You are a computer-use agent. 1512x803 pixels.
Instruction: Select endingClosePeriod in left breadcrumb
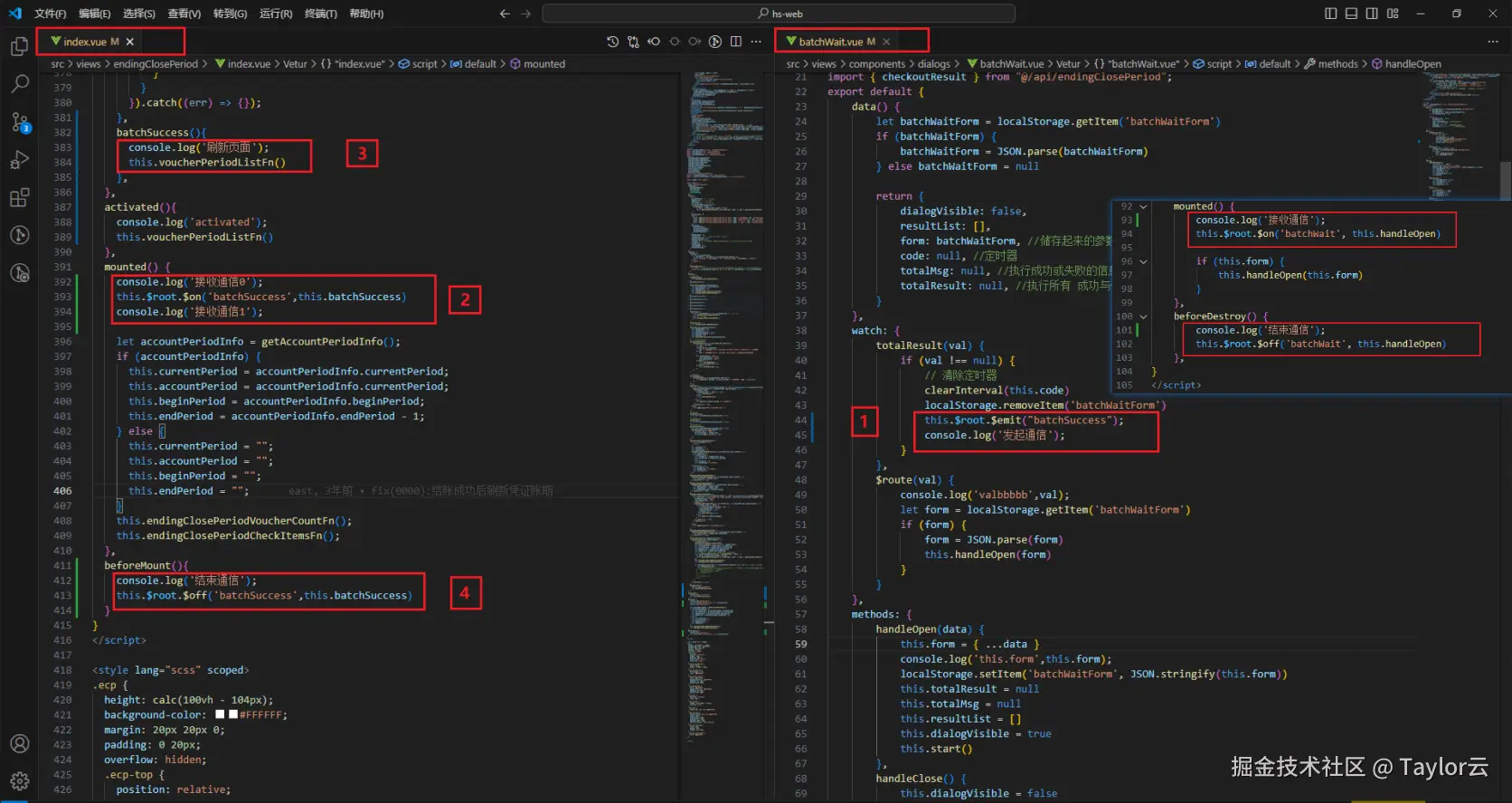click(x=156, y=64)
